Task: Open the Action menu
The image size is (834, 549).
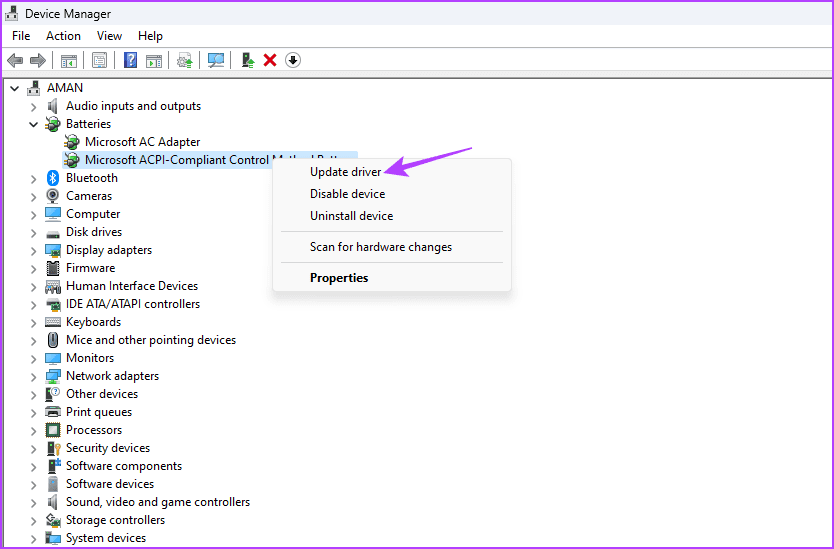Action: point(63,36)
